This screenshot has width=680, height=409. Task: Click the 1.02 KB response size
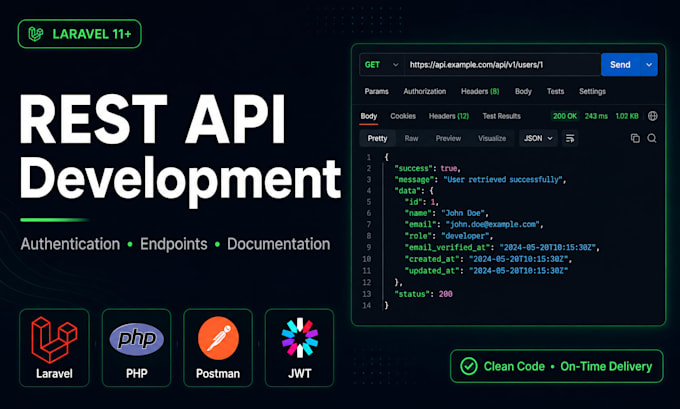pos(627,116)
